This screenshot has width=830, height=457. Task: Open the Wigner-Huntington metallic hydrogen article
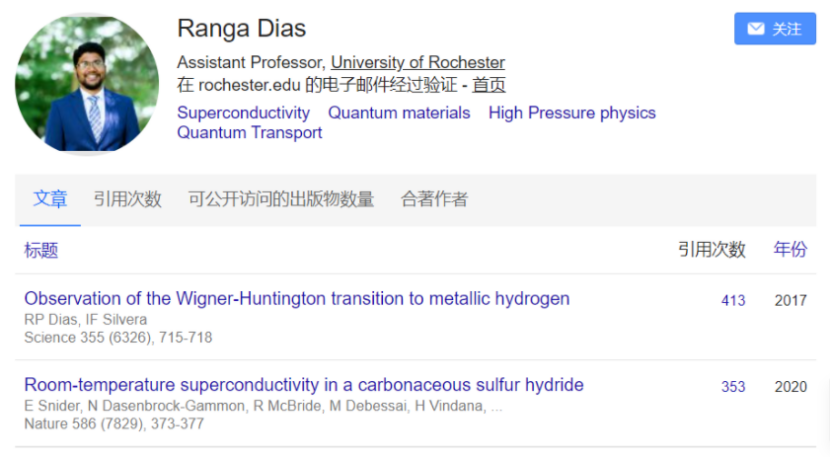tap(297, 299)
